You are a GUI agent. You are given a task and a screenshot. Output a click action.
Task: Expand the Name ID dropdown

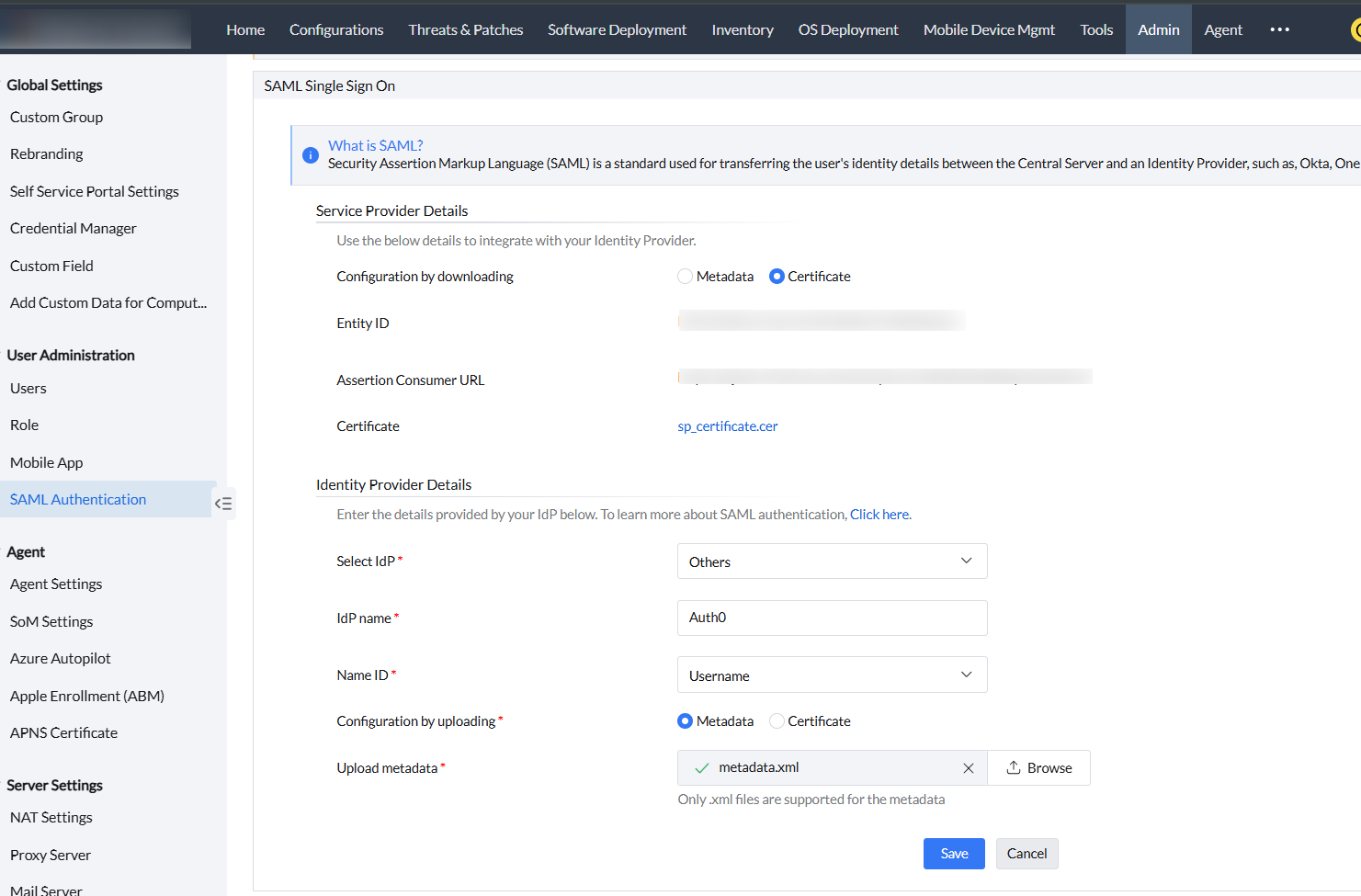click(x=832, y=675)
